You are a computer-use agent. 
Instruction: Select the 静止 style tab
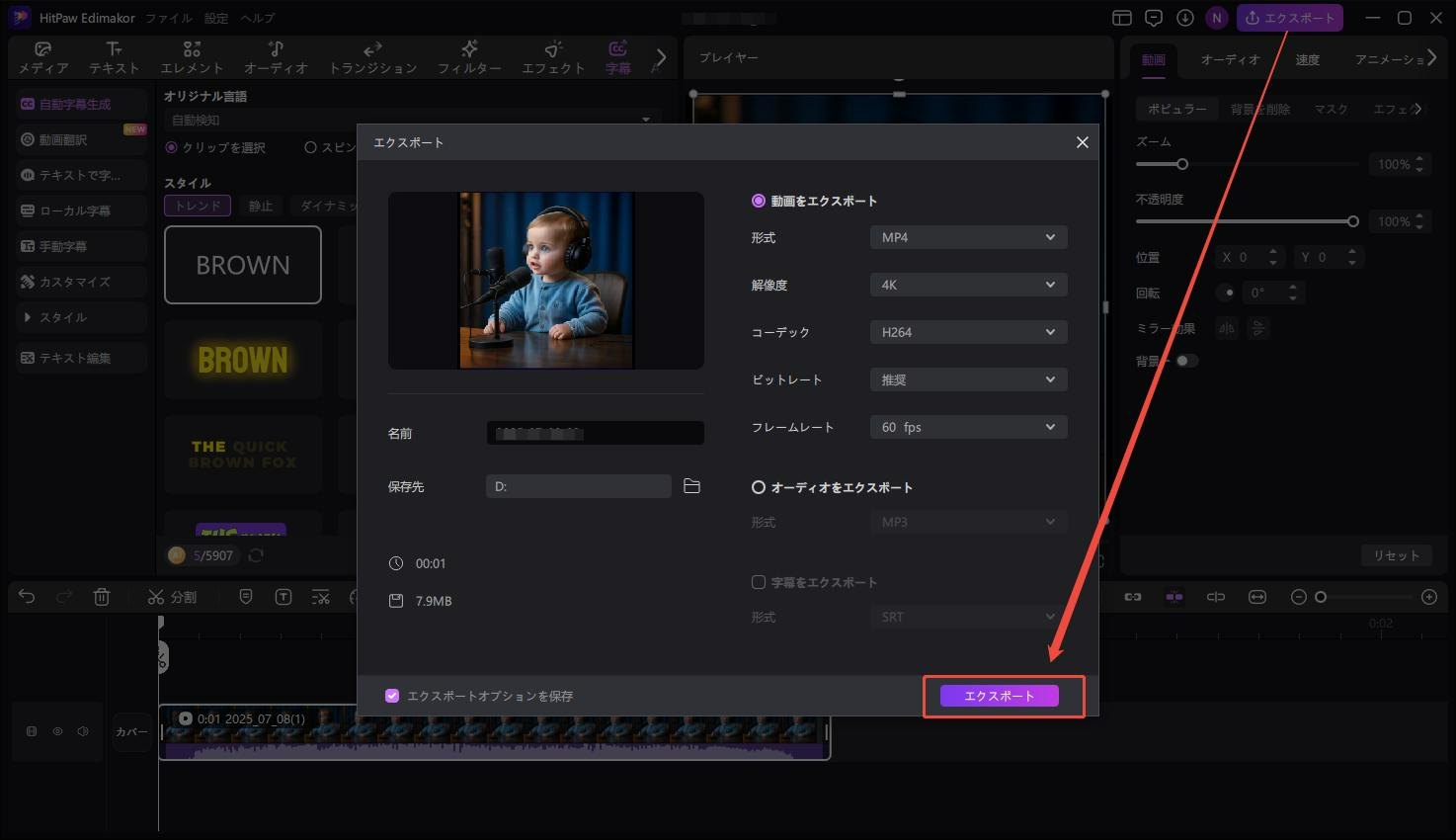[x=261, y=206]
